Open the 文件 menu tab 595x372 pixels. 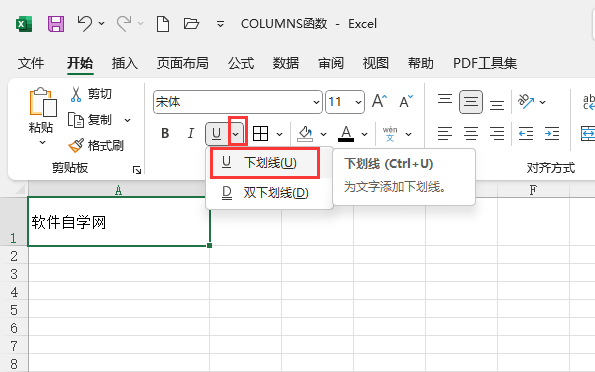coord(31,63)
